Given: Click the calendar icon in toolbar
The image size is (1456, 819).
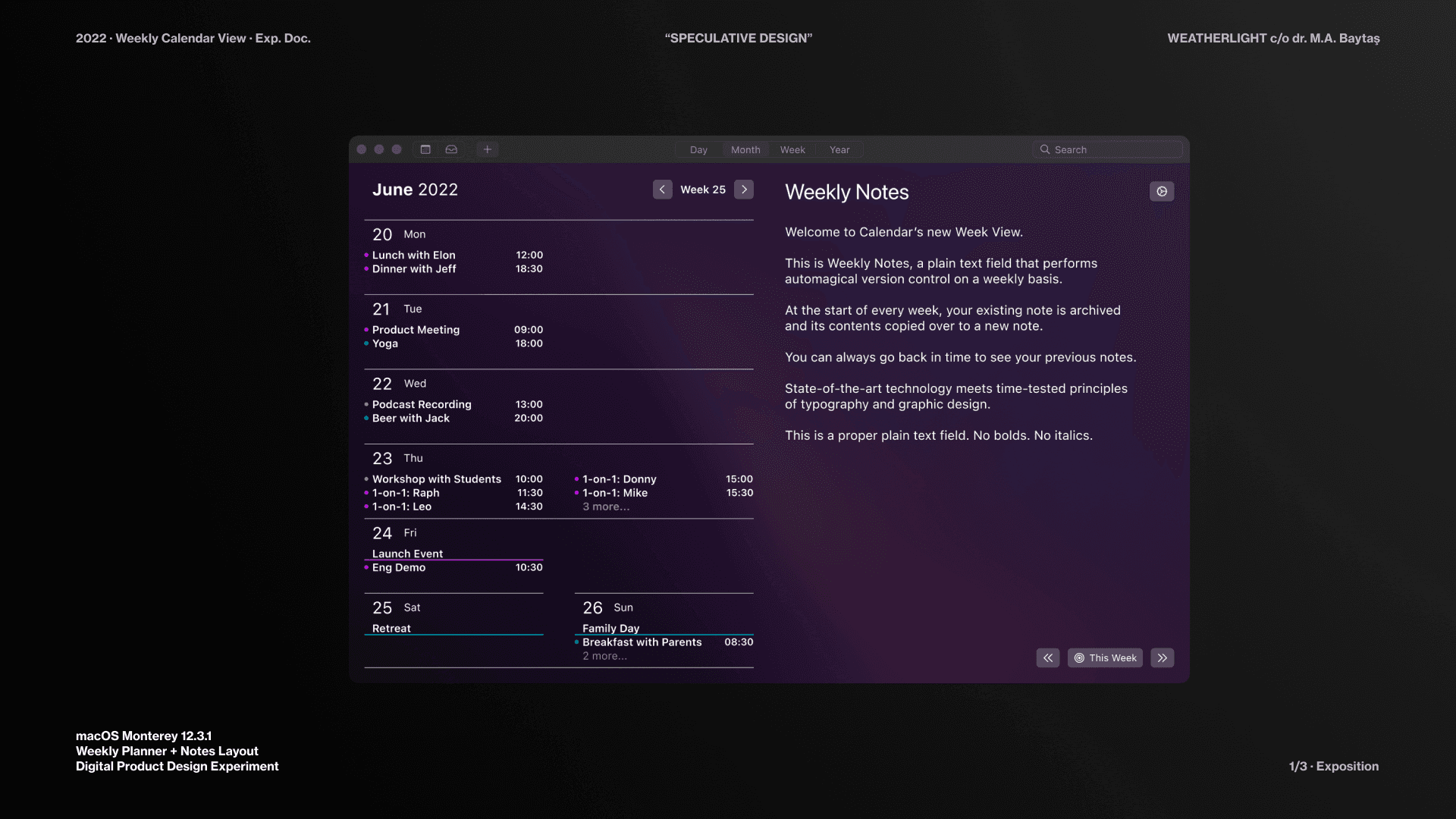Looking at the screenshot, I should [425, 149].
